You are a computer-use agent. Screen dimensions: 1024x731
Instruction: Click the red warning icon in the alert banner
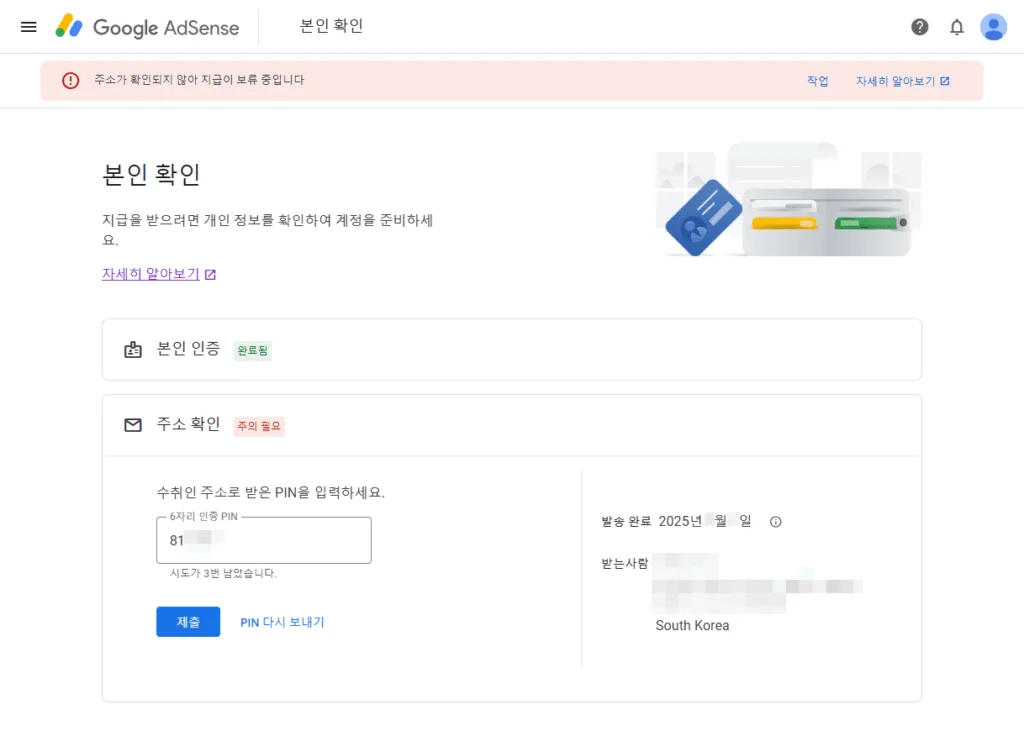pos(69,80)
